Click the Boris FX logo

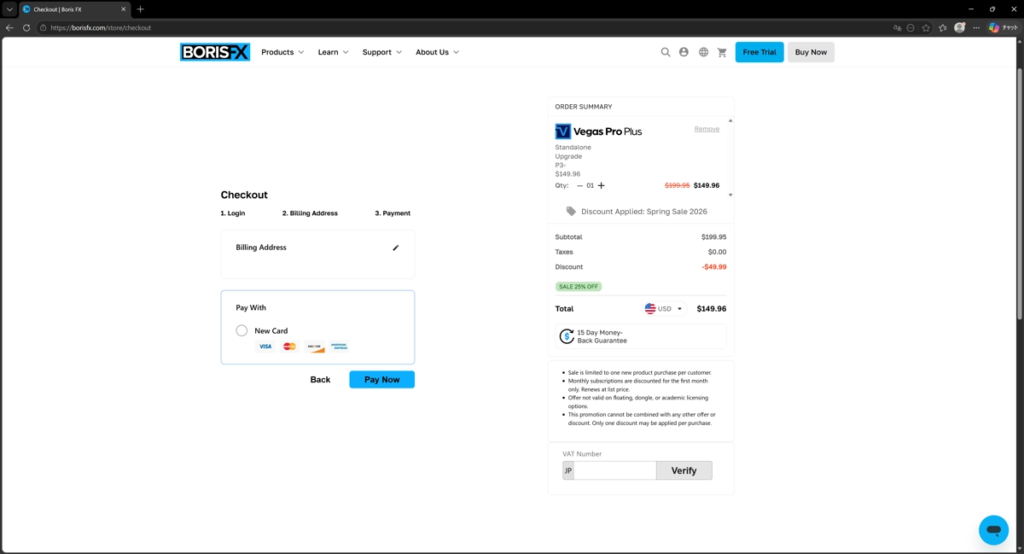[x=215, y=52]
